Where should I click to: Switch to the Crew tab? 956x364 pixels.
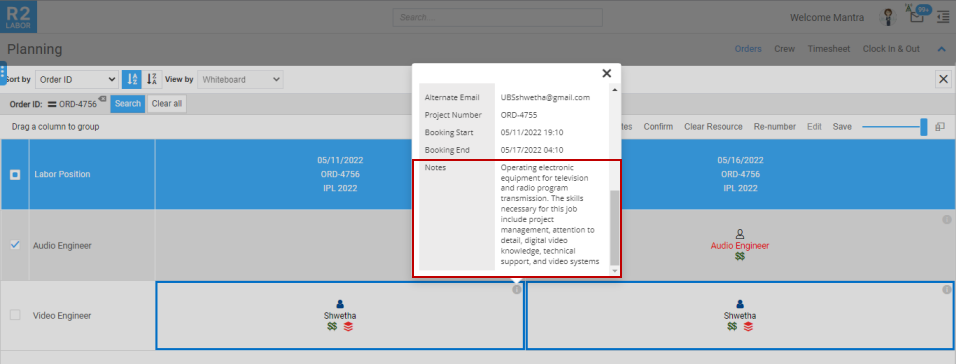click(x=785, y=49)
